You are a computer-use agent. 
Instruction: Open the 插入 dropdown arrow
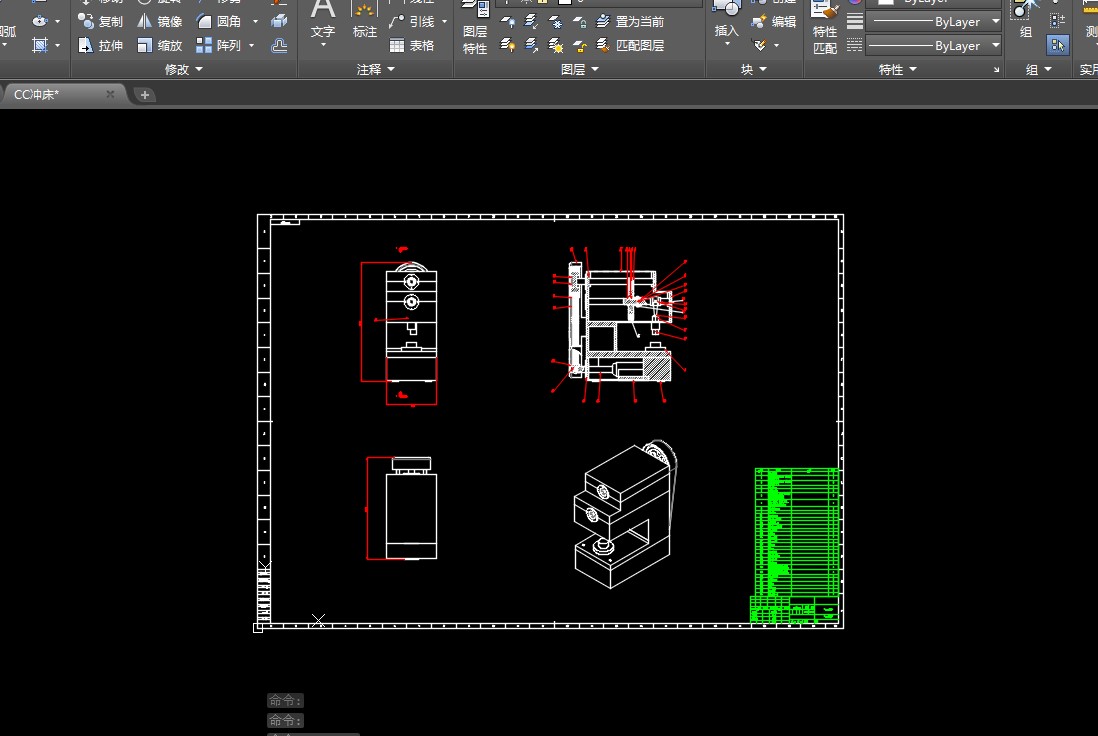click(727, 44)
